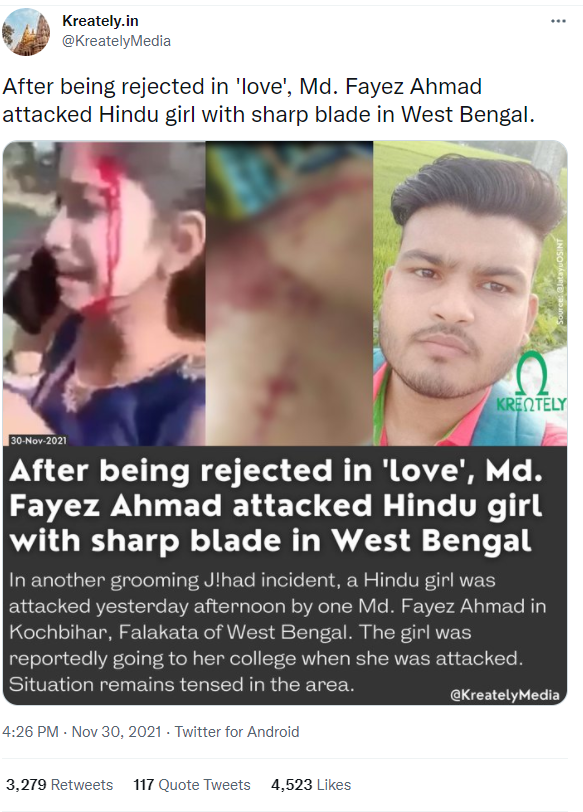Open the Kreately.in display name link
583x812 pixels.
pyautogui.click(x=100, y=21)
